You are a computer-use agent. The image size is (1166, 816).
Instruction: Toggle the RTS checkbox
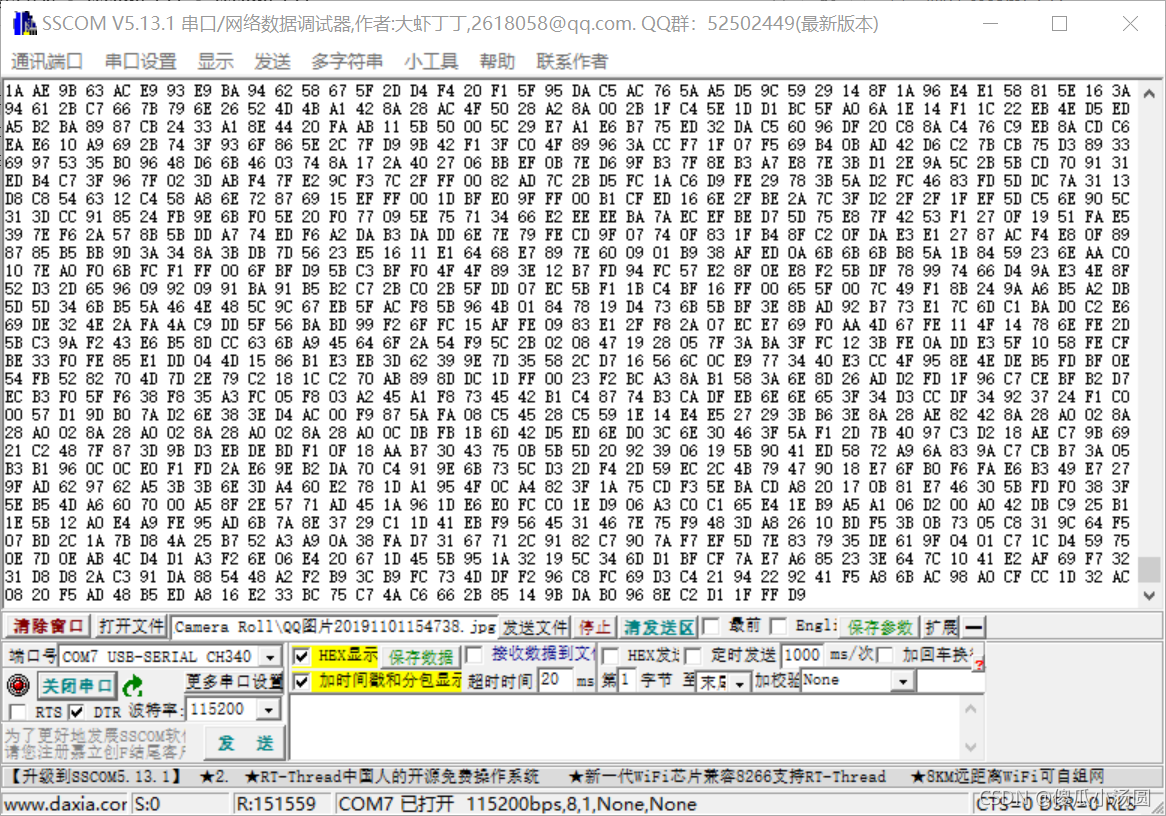coord(17,712)
